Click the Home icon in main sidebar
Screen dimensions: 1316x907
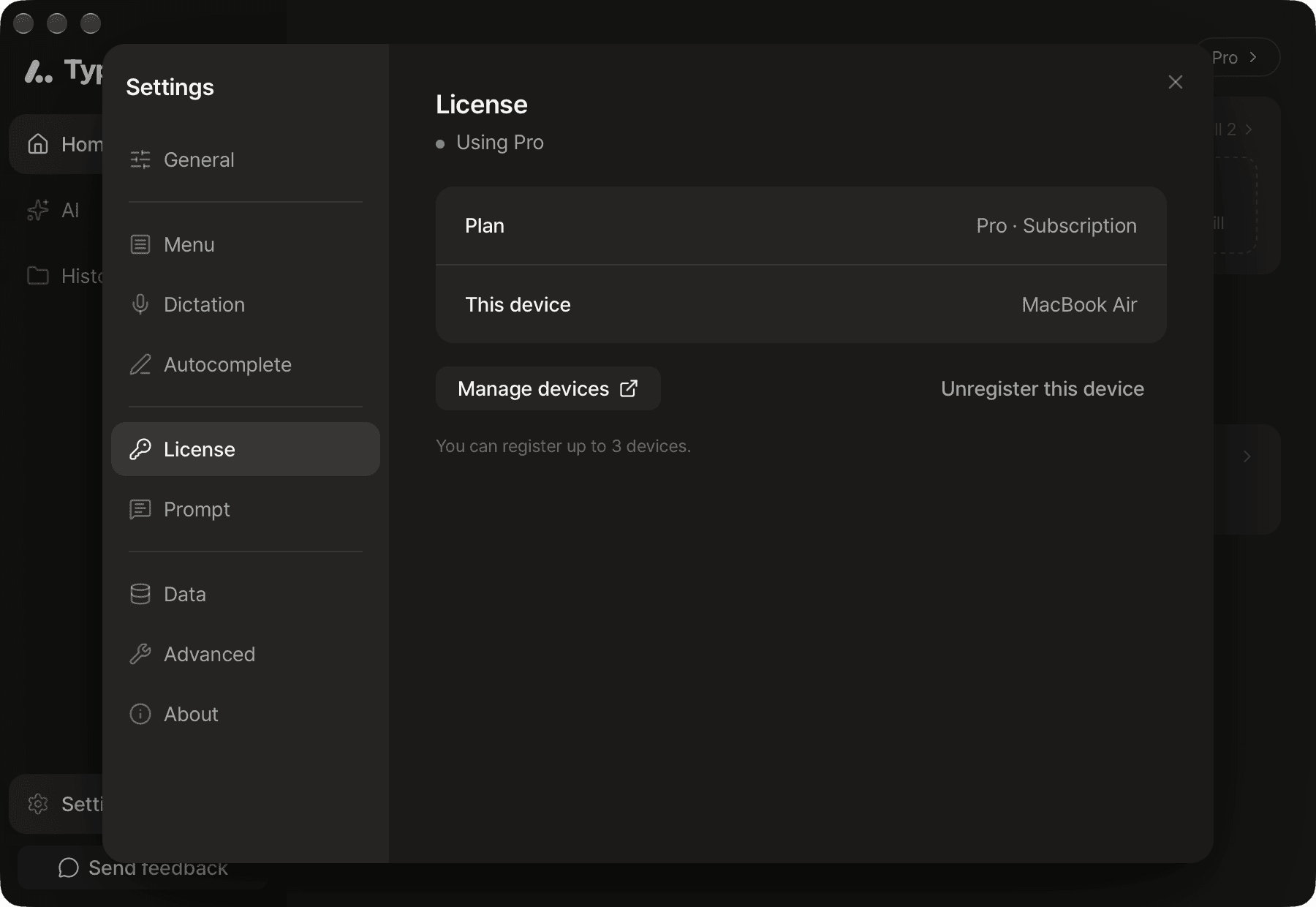pos(38,144)
